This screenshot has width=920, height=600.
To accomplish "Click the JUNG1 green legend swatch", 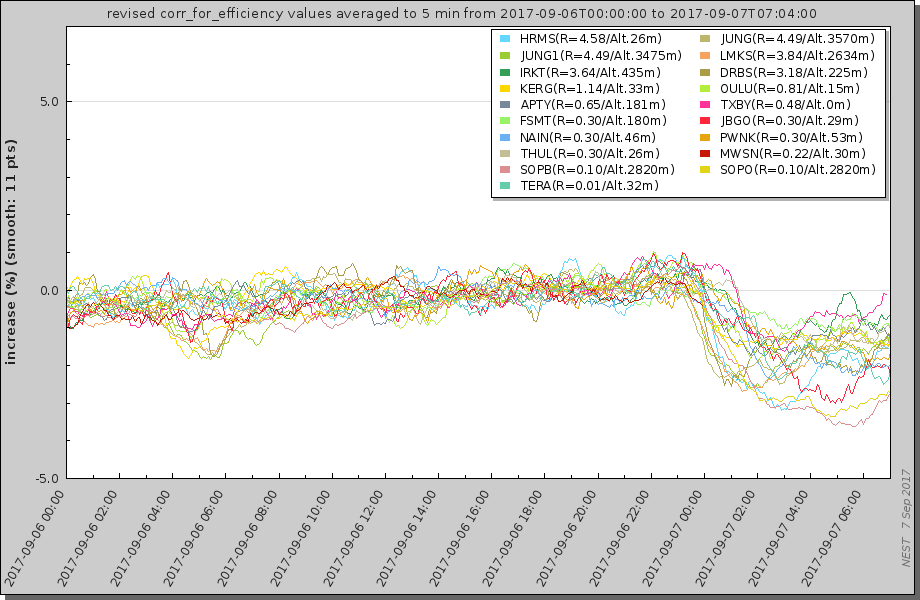I will (506, 56).
